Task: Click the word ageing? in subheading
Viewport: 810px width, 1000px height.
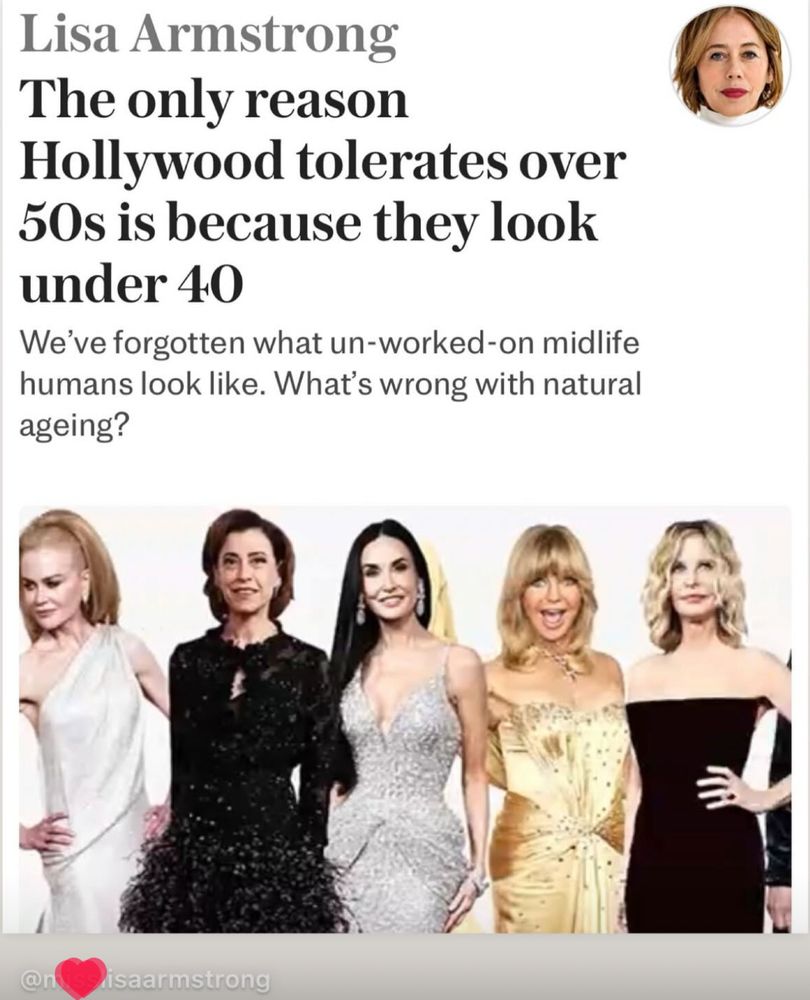Action: (71, 426)
